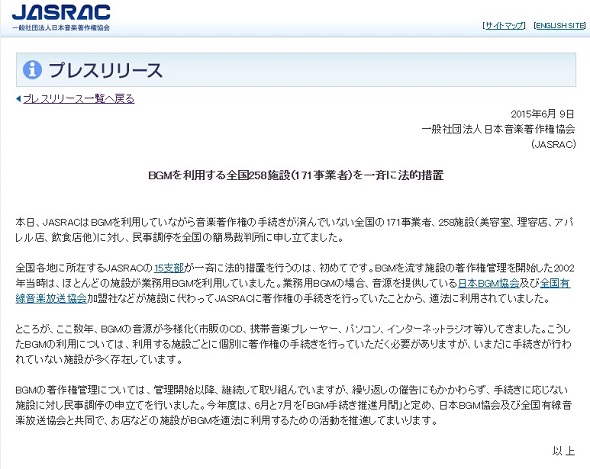Switch to the ENGLISH SITE
The image size is (590, 469).
560,26
